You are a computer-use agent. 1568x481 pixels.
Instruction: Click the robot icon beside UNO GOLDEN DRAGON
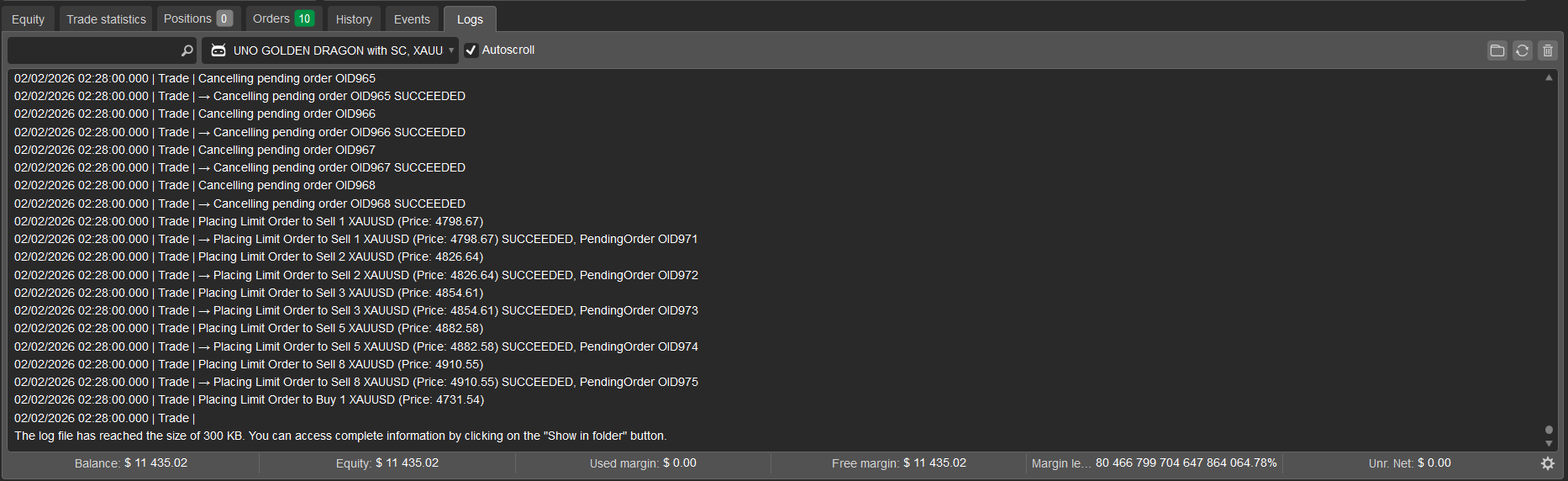click(x=218, y=50)
